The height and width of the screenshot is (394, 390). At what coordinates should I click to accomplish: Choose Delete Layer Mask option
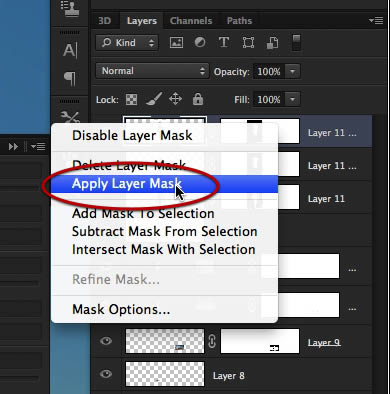coord(164,165)
